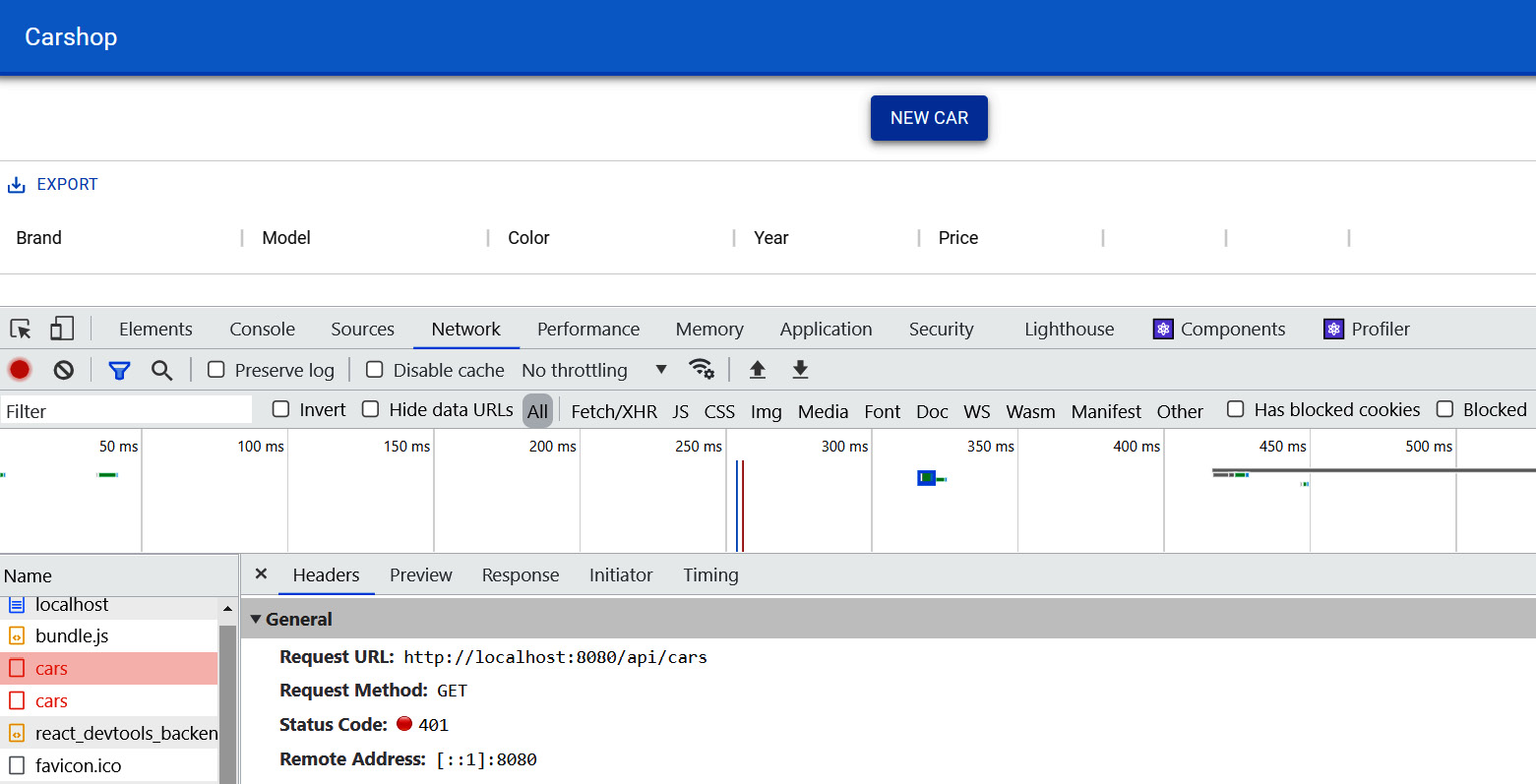Click the React icon on Components tab
Screen dimensions: 1536x784
point(1163,329)
